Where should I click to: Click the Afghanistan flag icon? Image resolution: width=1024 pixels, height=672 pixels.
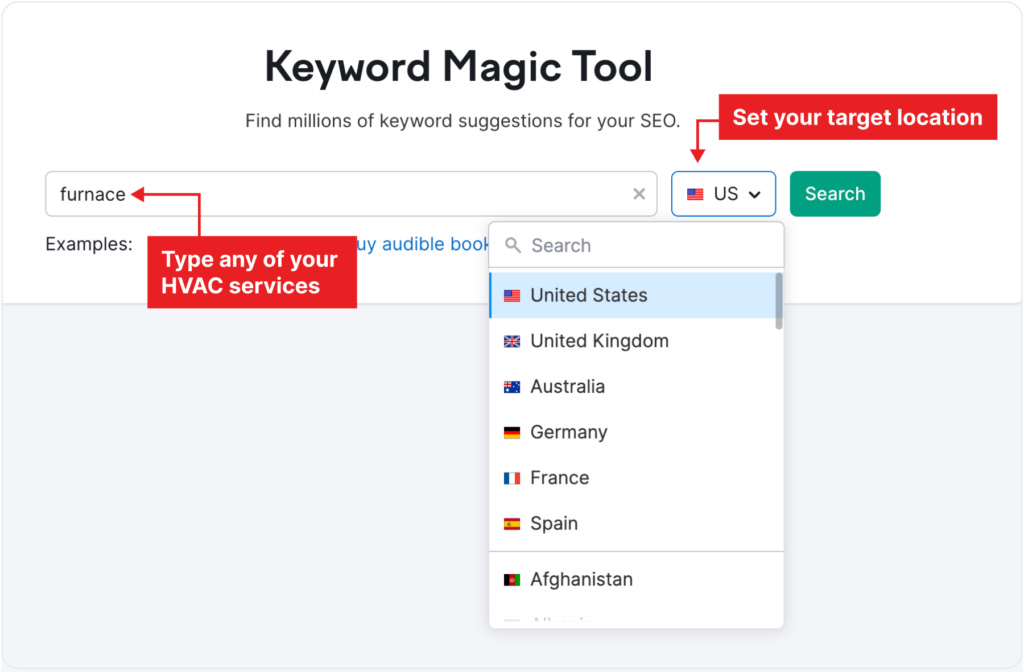pyautogui.click(x=512, y=579)
